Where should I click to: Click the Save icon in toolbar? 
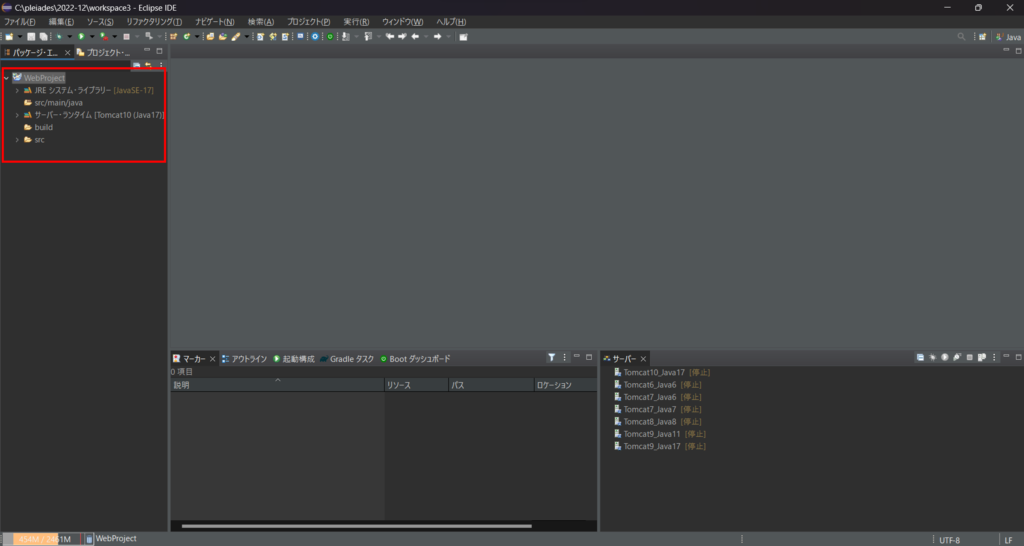point(31,37)
